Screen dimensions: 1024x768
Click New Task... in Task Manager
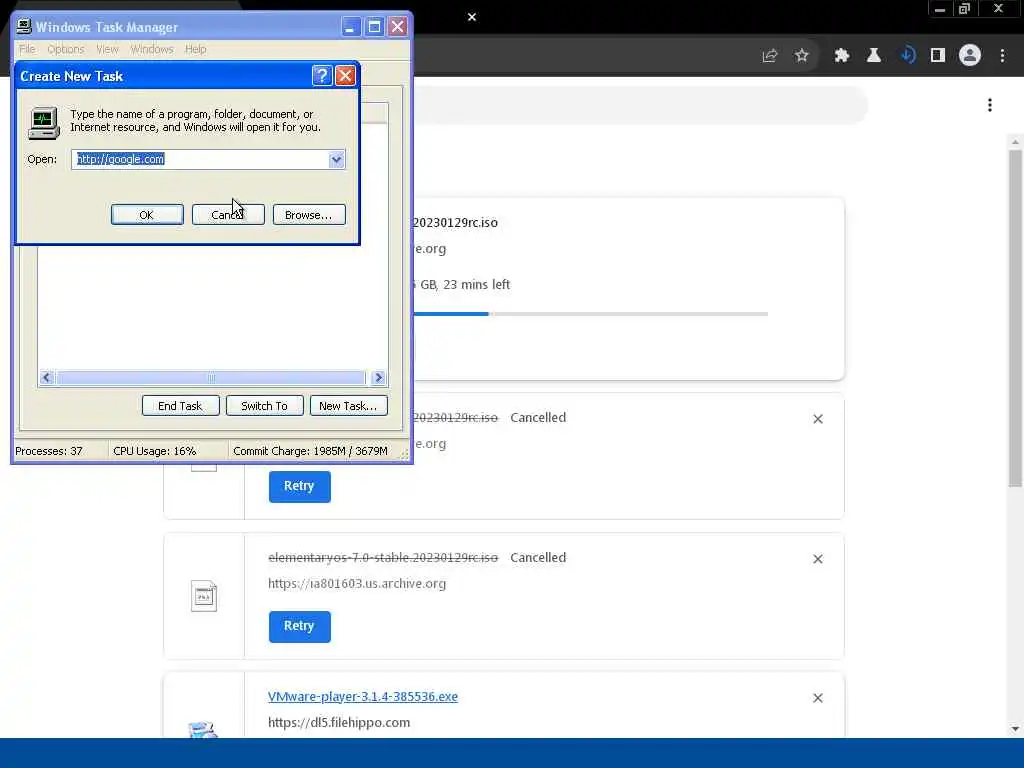pos(349,406)
